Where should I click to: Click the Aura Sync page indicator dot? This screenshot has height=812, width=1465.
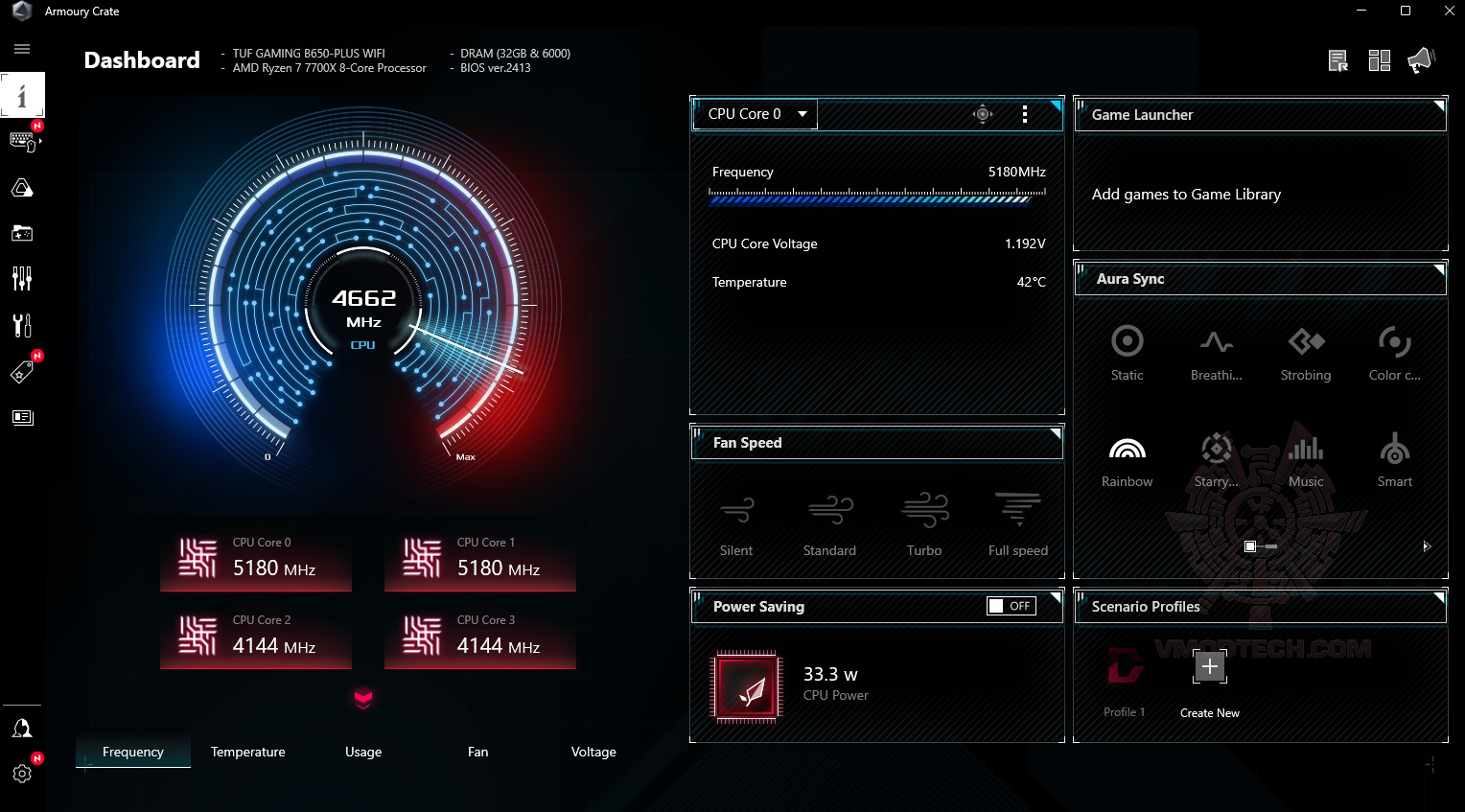(x=1250, y=546)
